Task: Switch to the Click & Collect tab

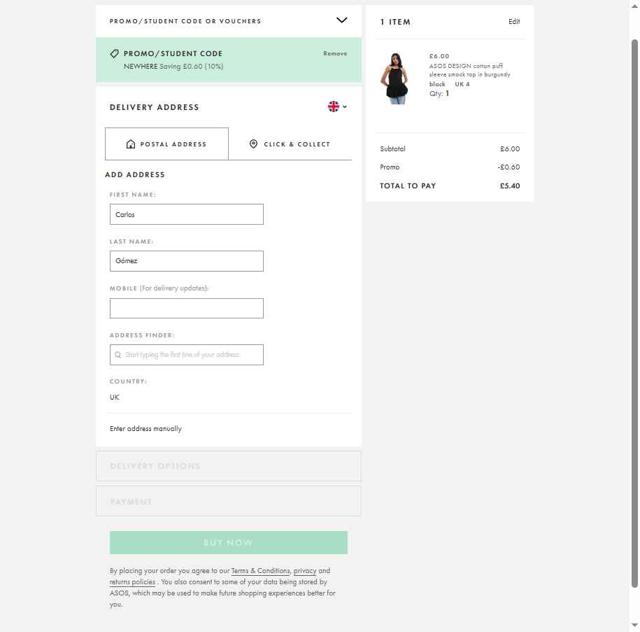Action: pos(290,144)
